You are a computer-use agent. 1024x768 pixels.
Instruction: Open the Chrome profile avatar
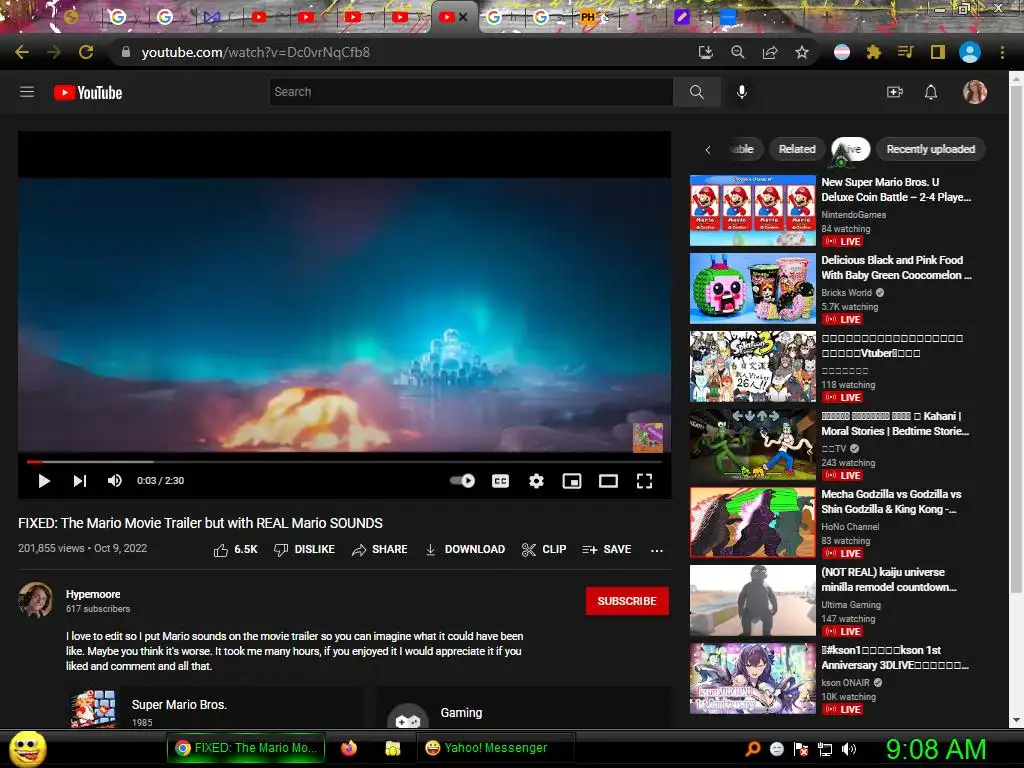click(x=970, y=52)
